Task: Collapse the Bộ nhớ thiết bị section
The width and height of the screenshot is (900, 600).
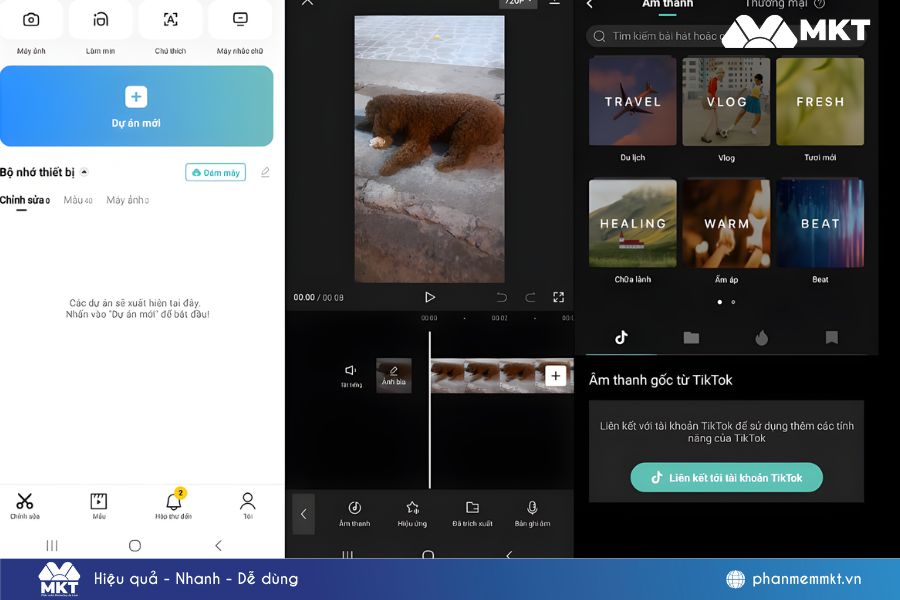Action: pyautogui.click(x=82, y=171)
